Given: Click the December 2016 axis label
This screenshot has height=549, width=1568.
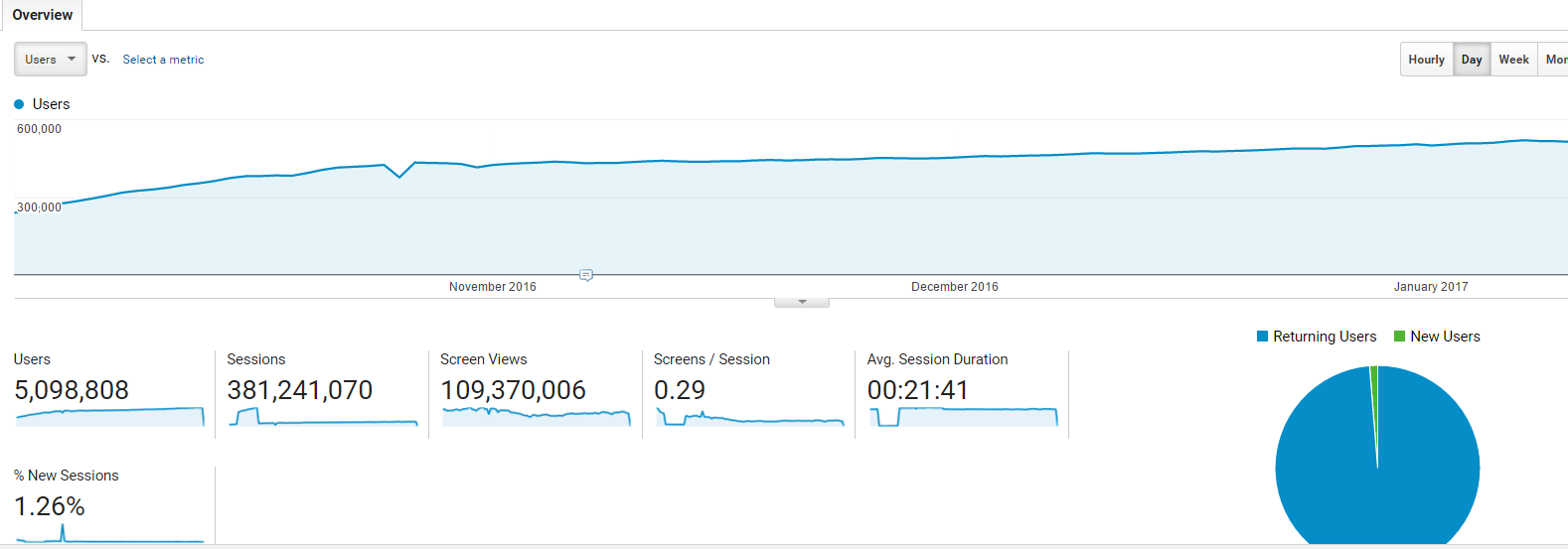Looking at the screenshot, I should 955,287.
